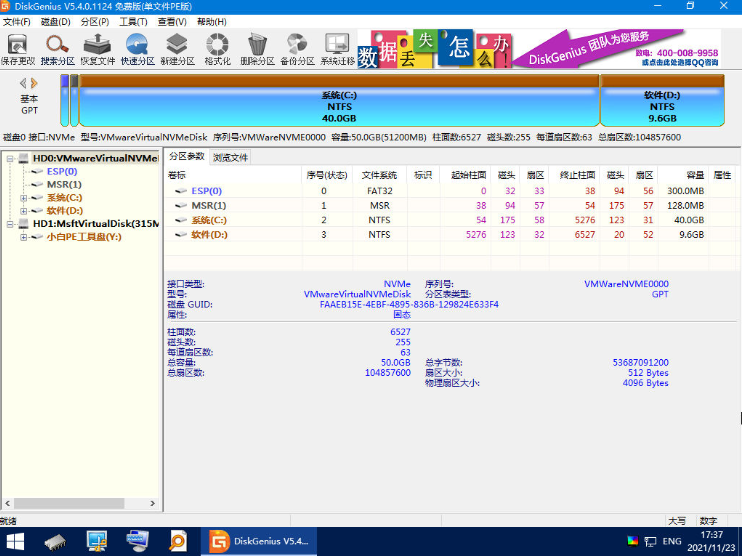Launch the 快速分区 quick partition tool
The image size is (743, 556).
[x=137, y=49]
